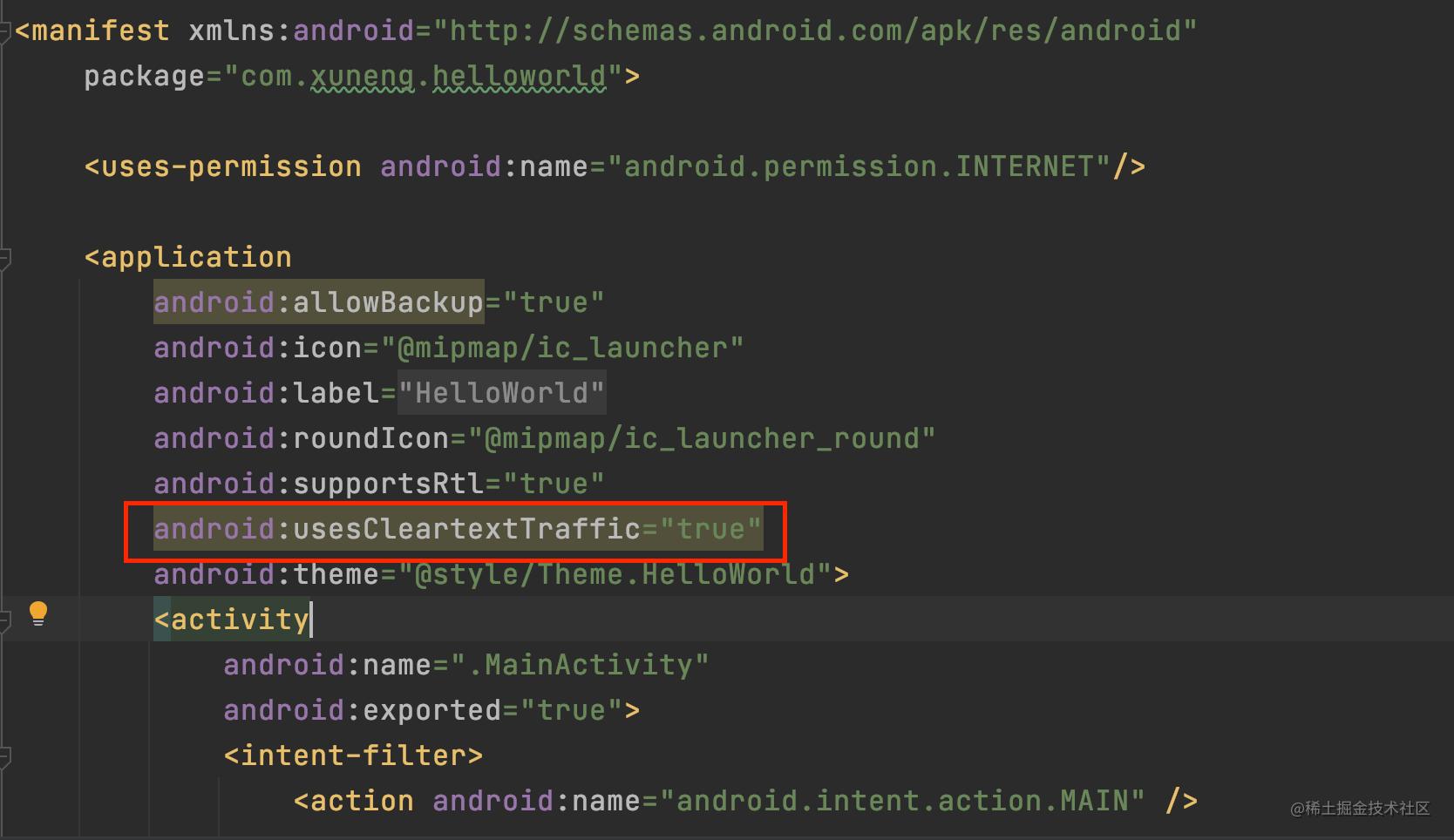Click the yellow lightbulb quick-fix icon
1454x840 pixels.
(38, 613)
